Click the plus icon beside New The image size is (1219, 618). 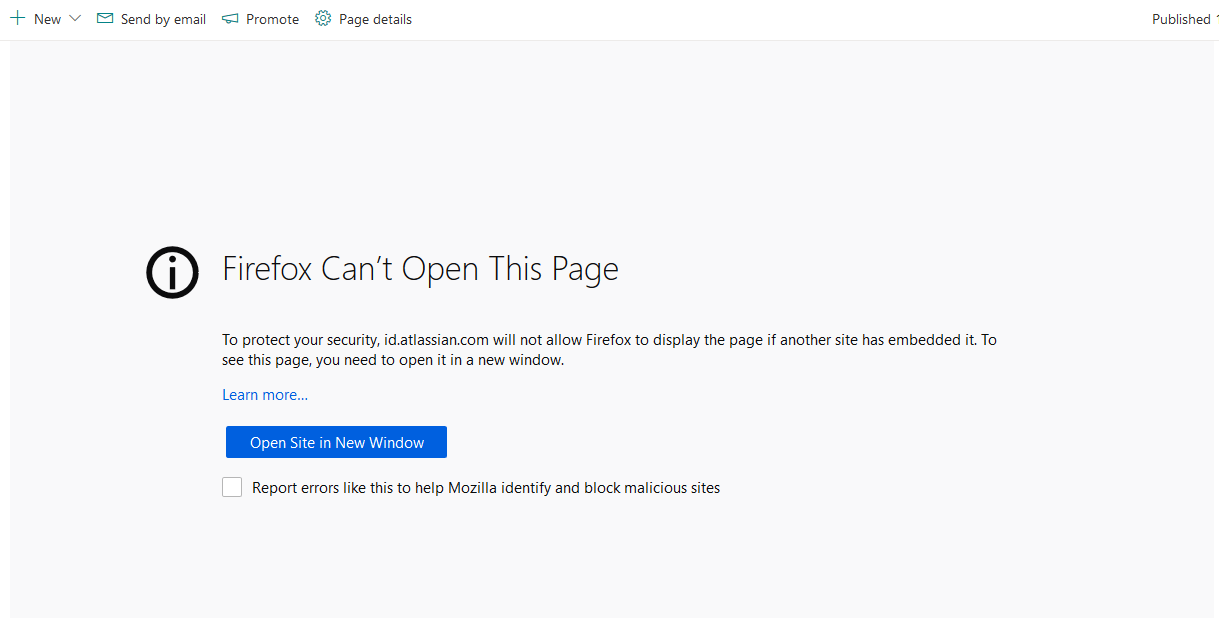click(x=17, y=18)
